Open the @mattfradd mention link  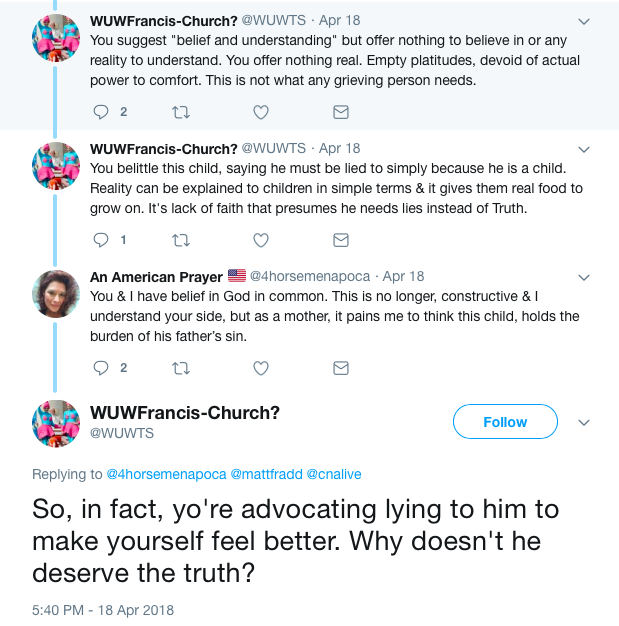pos(266,474)
